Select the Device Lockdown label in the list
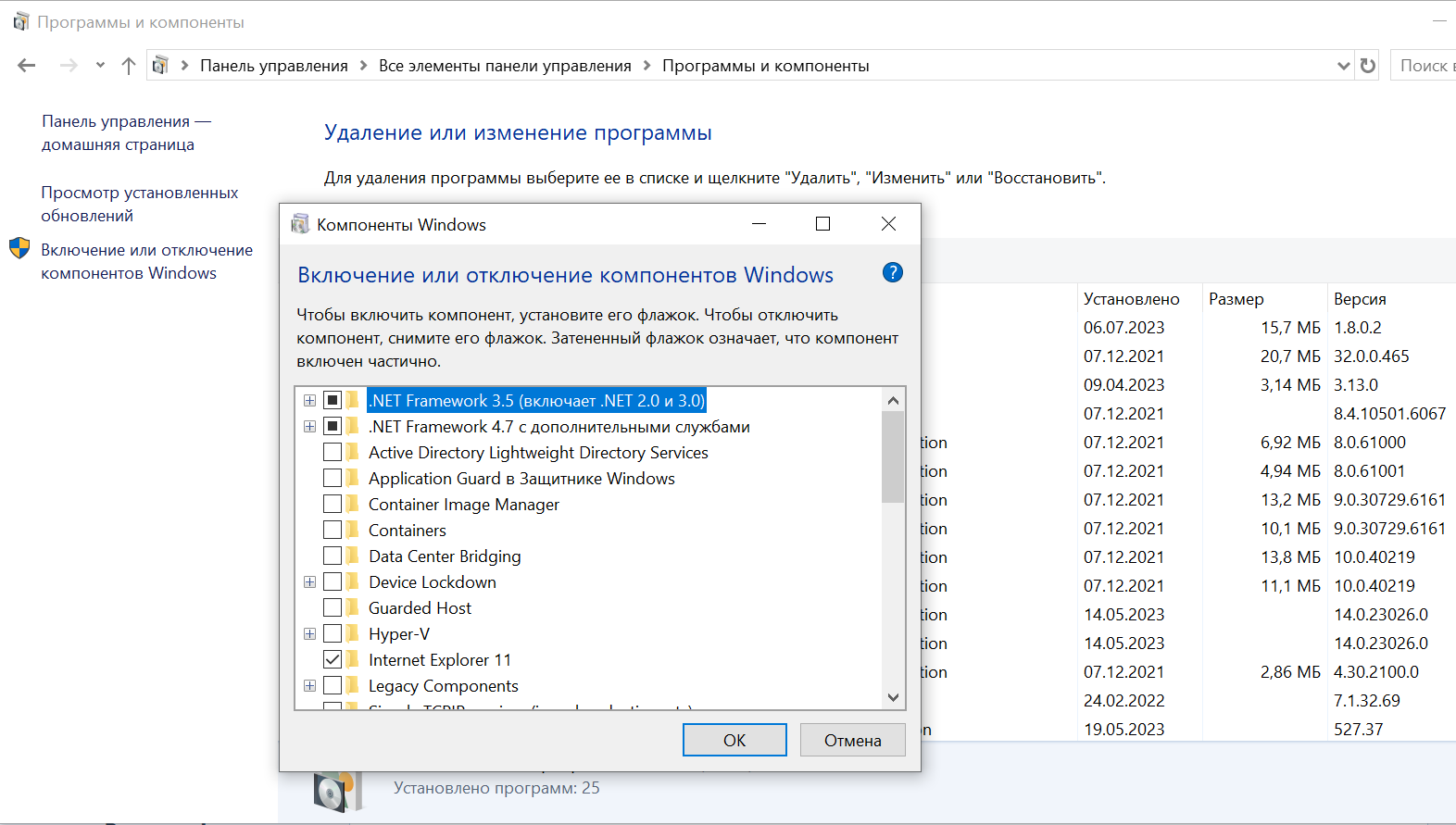1456x825 pixels. tap(433, 581)
